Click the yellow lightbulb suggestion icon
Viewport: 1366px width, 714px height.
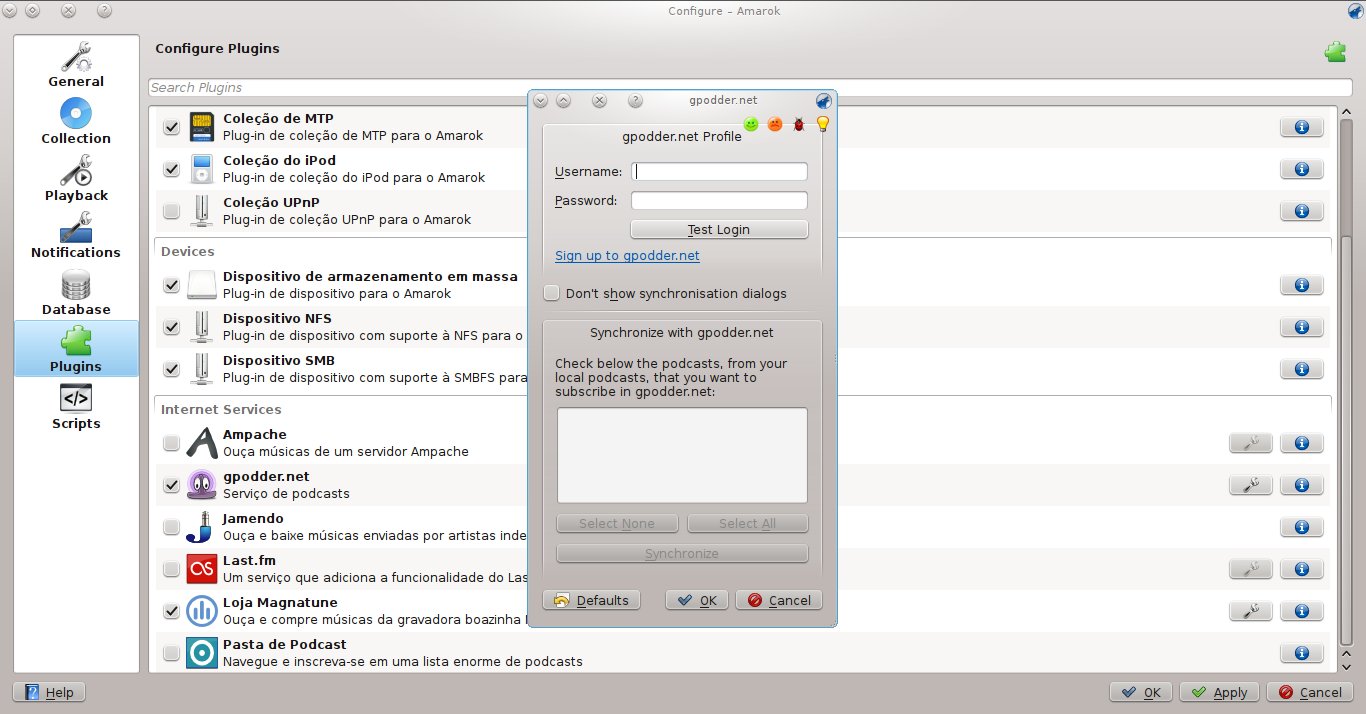pos(823,124)
